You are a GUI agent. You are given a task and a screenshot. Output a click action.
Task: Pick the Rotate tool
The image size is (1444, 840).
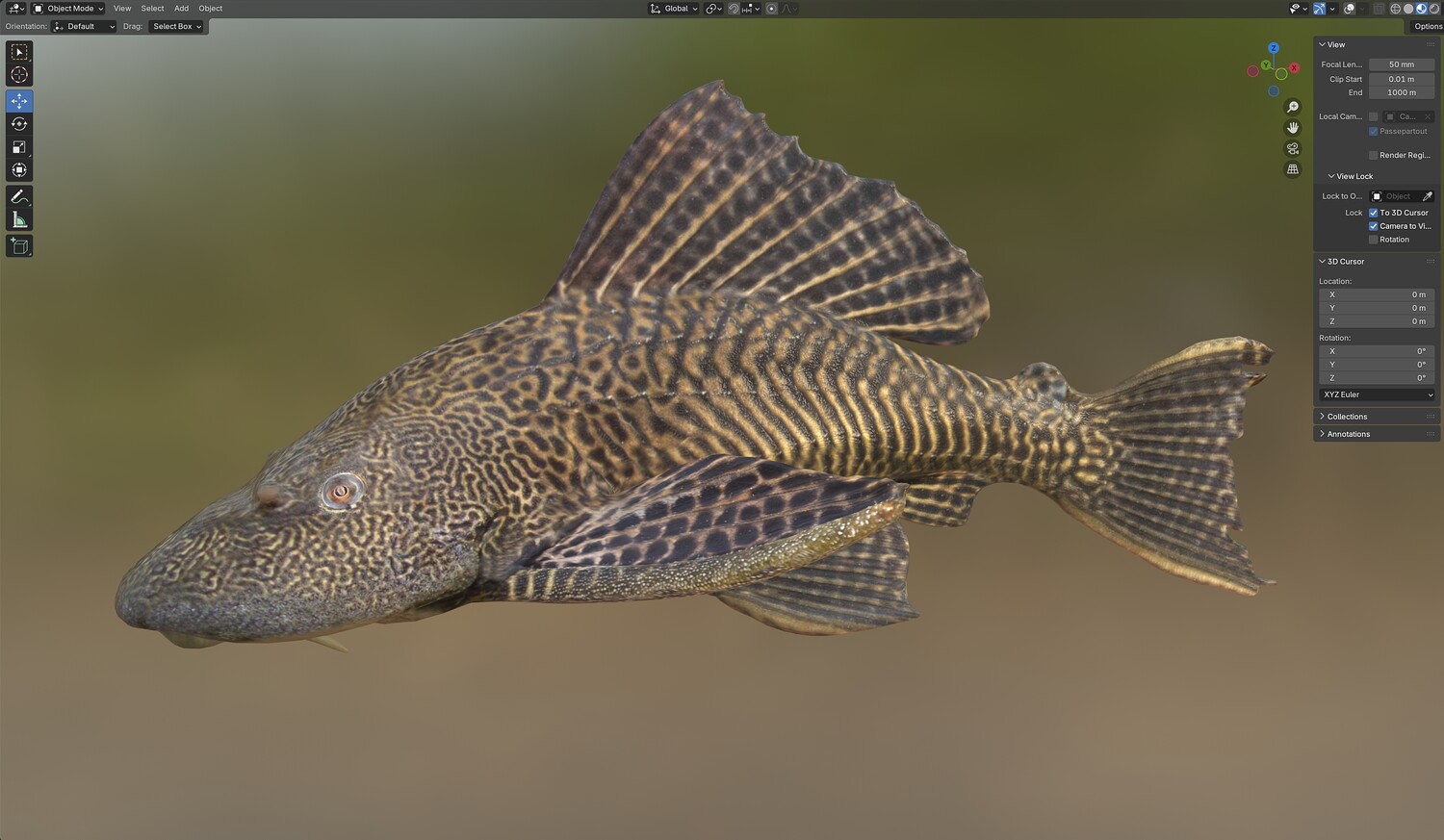(x=19, y=124)
